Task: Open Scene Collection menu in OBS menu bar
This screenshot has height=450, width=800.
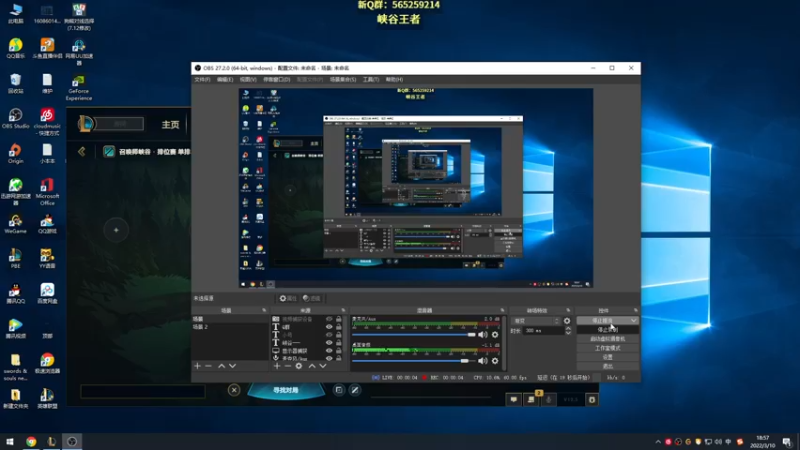Action: [343, 80]
